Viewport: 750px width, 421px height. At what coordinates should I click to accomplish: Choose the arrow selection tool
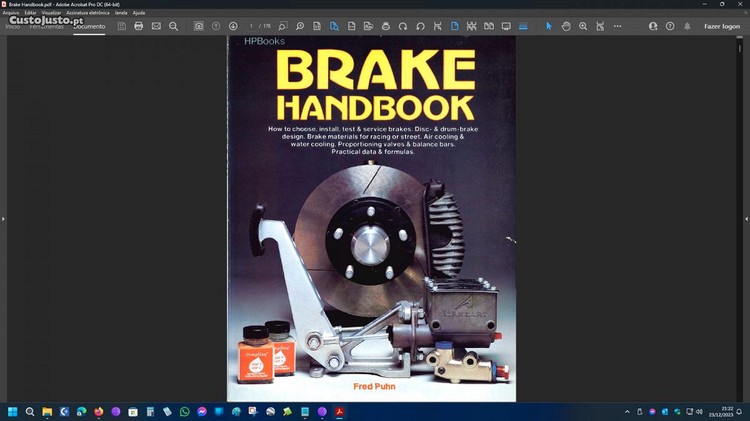pyautogui.click(x=548, y=26)
